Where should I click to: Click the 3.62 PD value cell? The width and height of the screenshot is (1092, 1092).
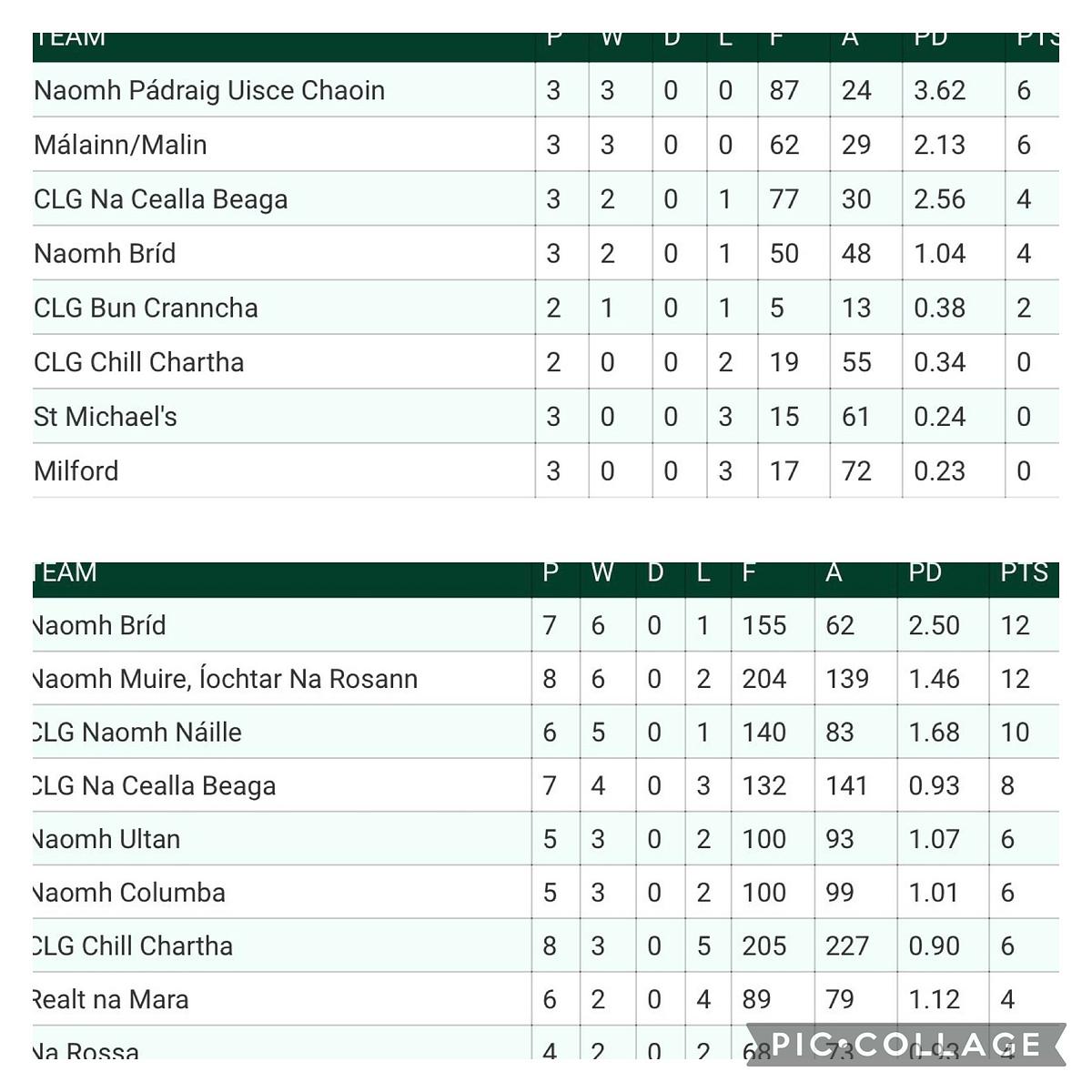tap(940, 90)
